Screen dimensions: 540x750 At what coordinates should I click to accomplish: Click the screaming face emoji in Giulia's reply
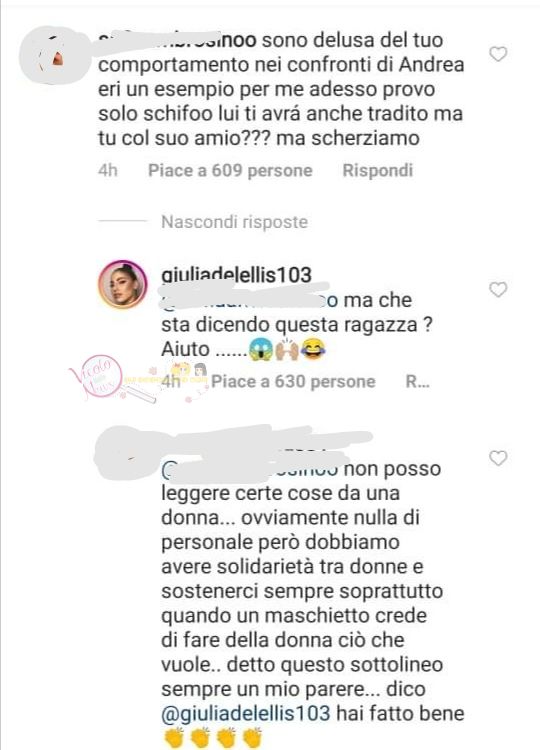(261, 349)
